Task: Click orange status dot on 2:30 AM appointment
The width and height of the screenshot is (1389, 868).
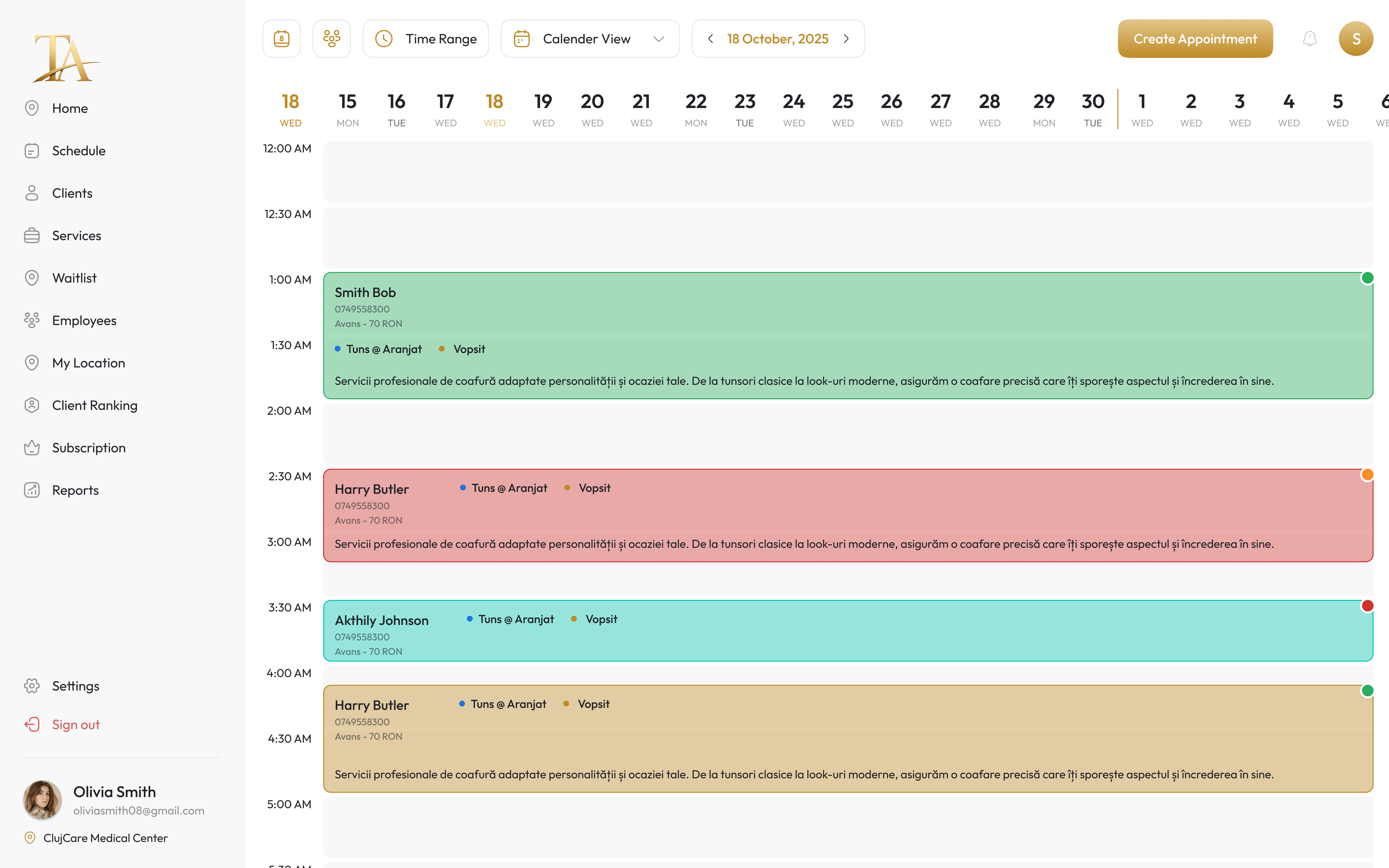Action: pos(1367,475)
